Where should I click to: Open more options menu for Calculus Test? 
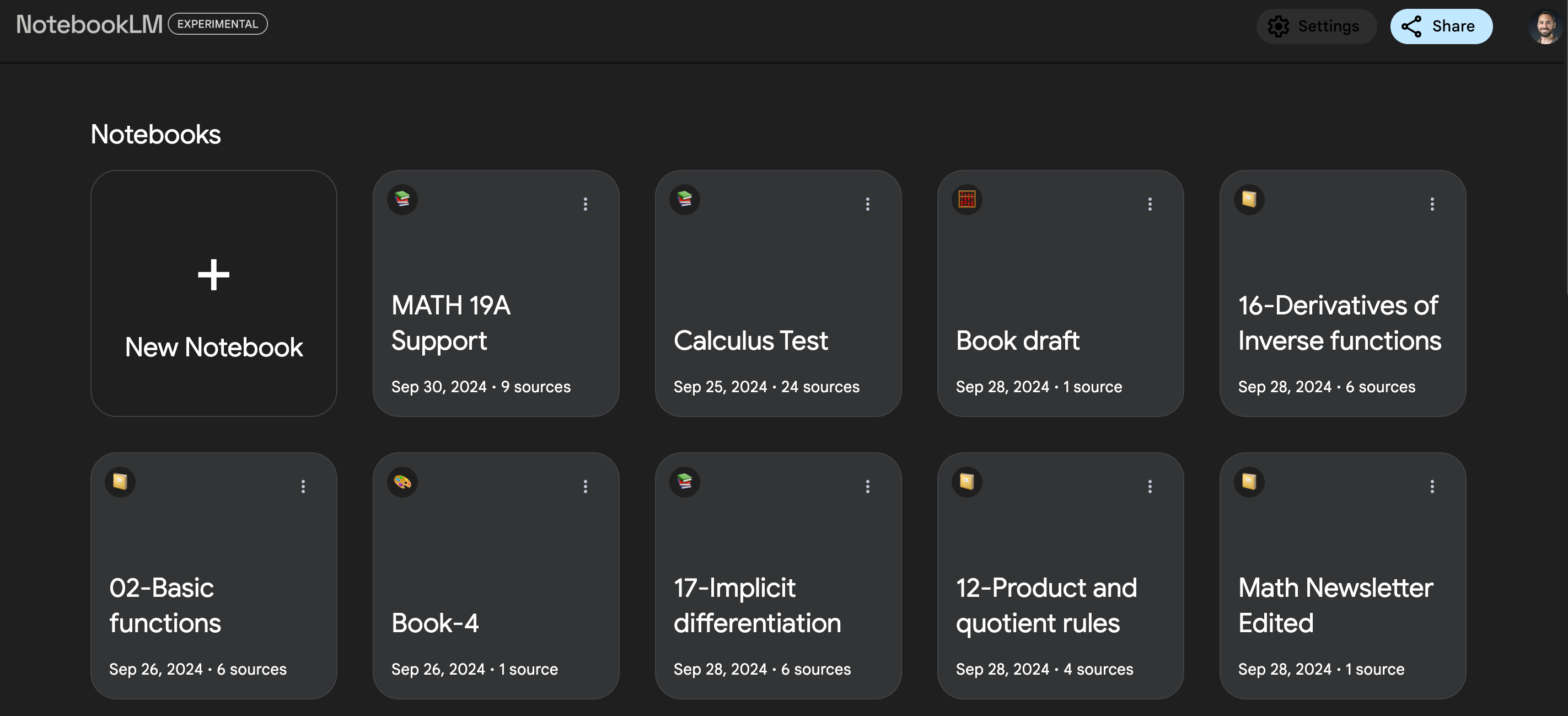click(x=867, y=204)
